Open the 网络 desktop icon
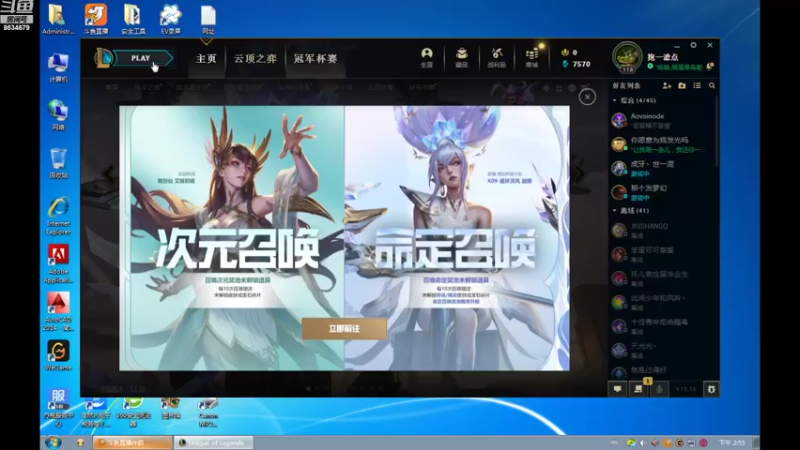The width and height of the screenshot is (800, 450). pyautogui.click(x=58, y=115)
